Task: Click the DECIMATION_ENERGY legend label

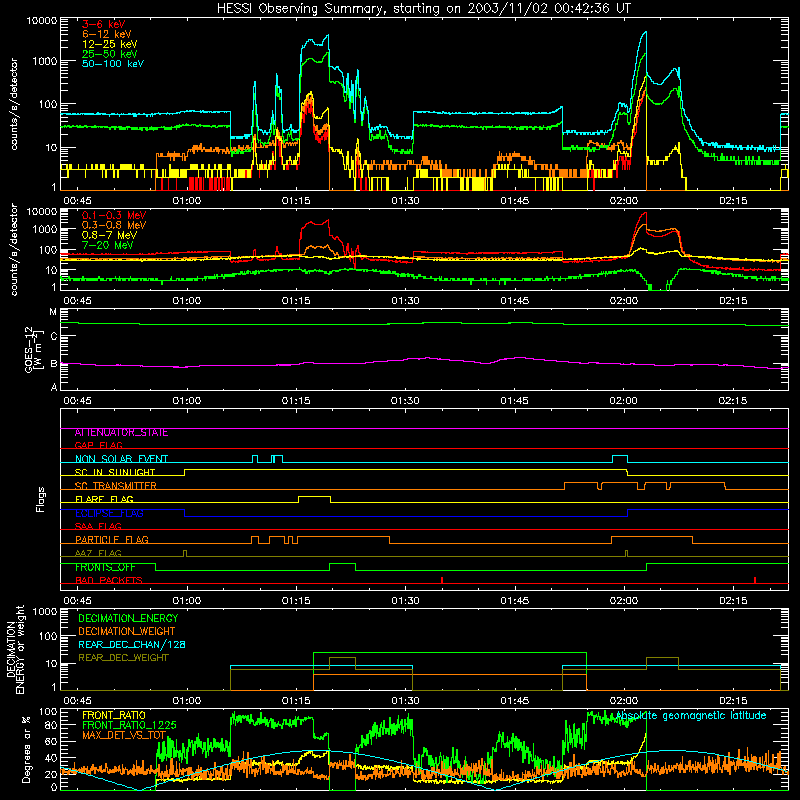Action: click(128, 618)
